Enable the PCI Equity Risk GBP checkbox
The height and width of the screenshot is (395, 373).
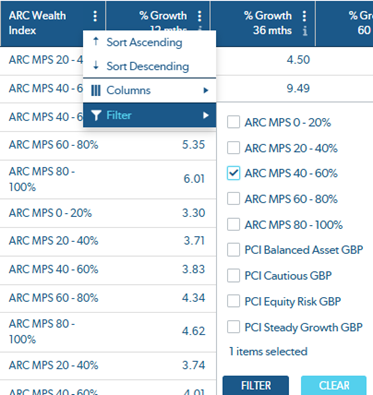(x=233, y=301)
